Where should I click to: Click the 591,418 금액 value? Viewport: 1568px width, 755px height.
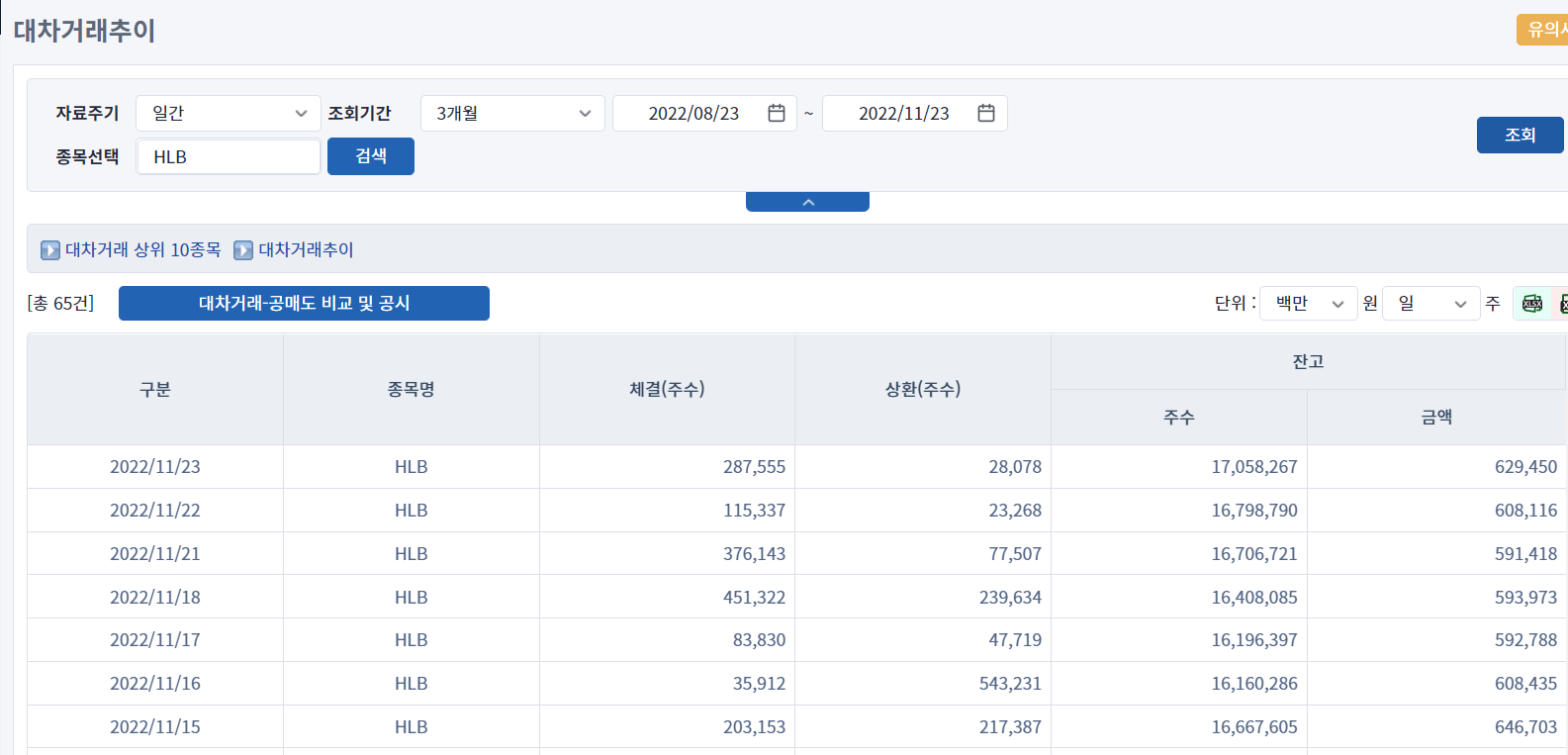(x=1525, y=554)
